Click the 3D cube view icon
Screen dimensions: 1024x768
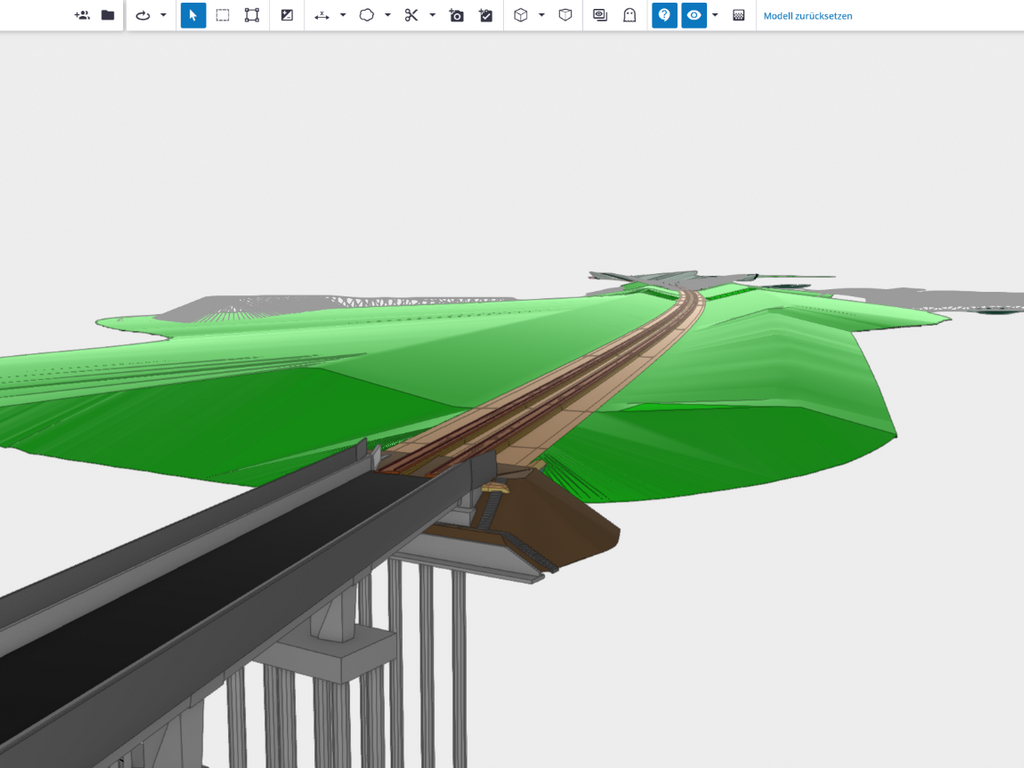pos(520,15)
